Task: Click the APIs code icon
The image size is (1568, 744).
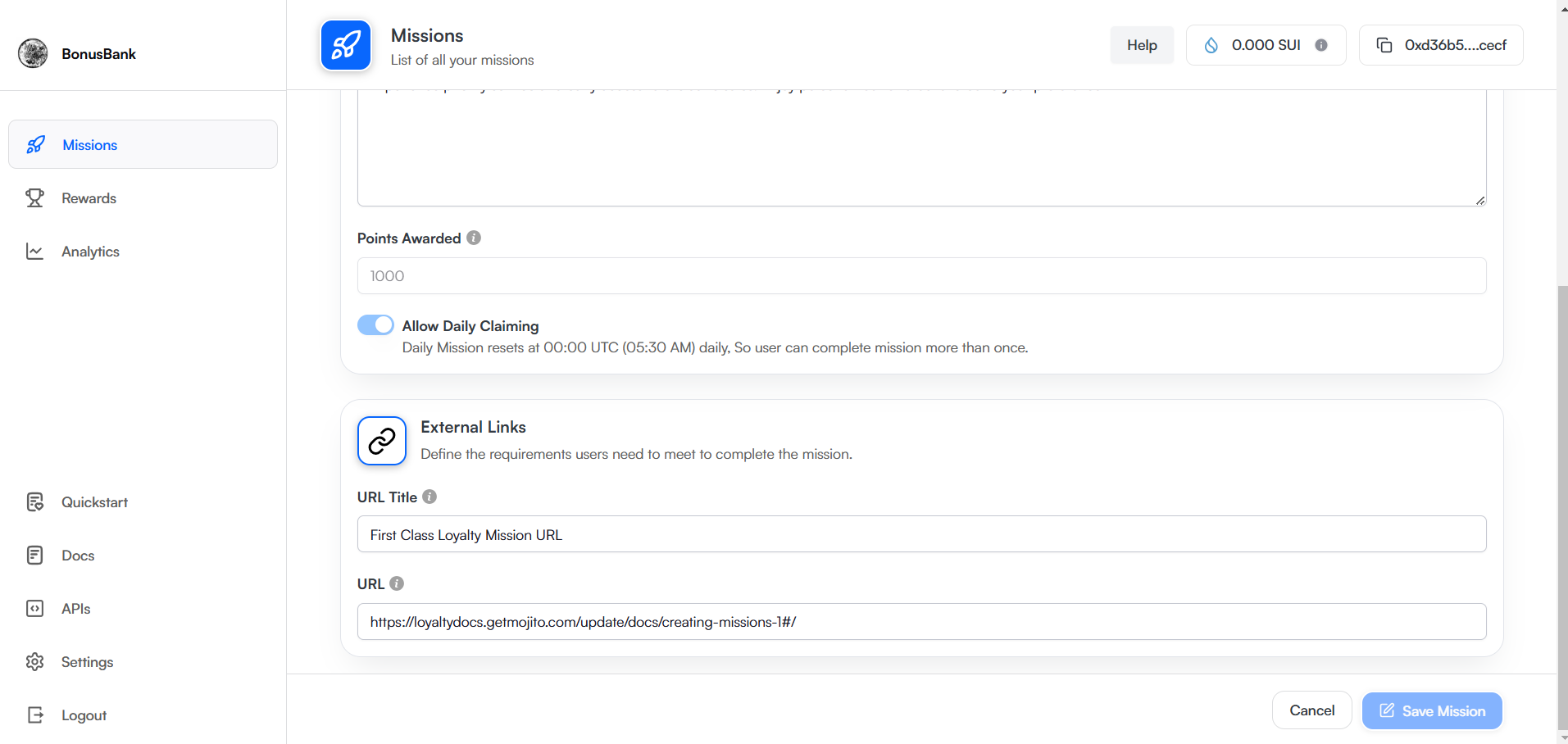Action: click(34, 609)
